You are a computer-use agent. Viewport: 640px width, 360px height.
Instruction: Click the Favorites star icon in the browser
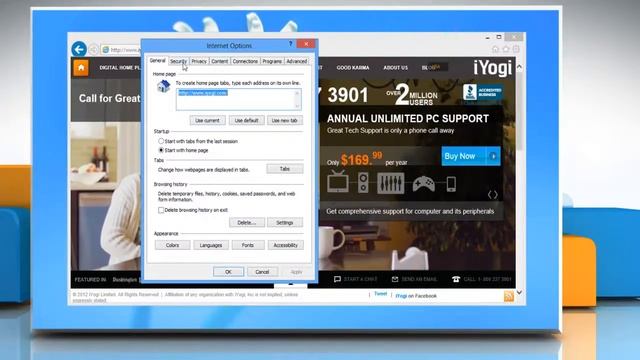coord(506,49)
